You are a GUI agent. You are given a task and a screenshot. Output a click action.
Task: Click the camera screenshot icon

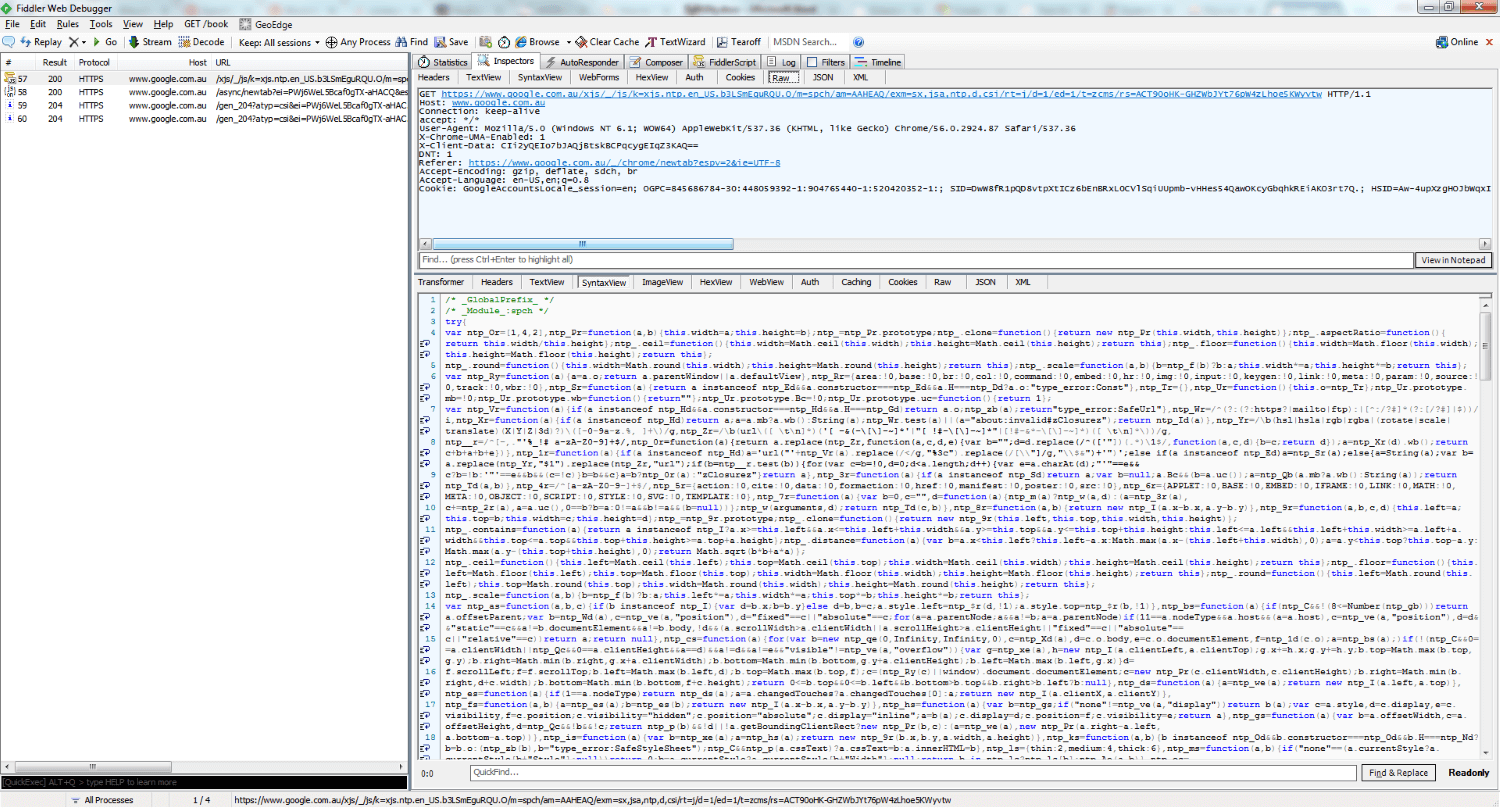point(485,42)
